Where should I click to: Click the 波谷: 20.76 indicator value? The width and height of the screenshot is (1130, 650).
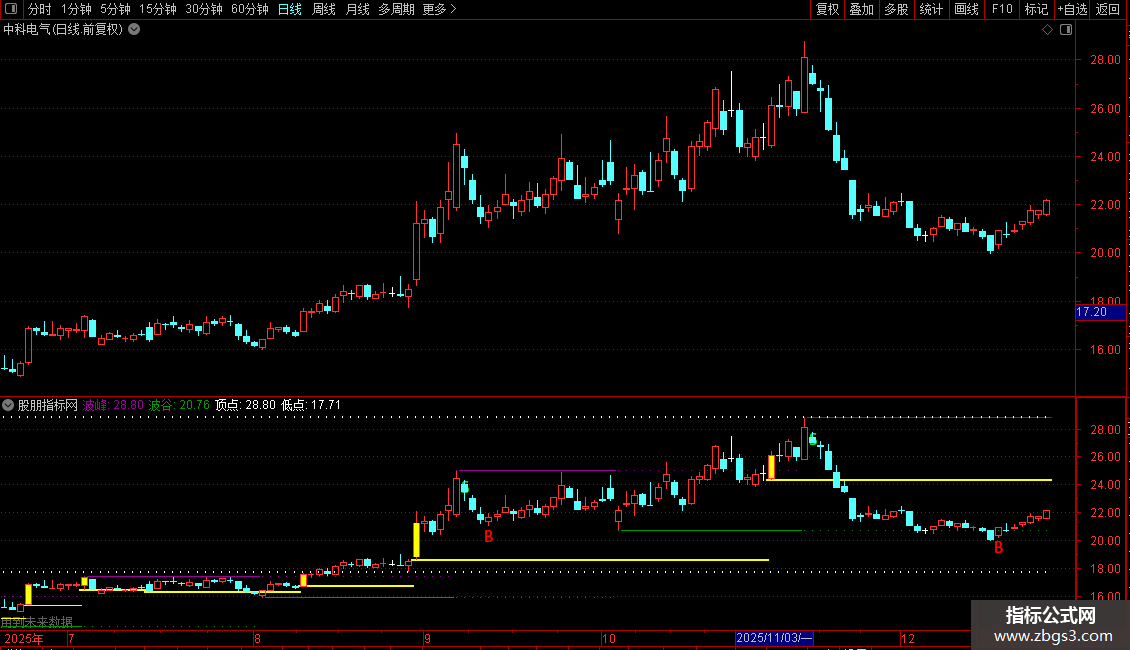click(x=179, y=405)
